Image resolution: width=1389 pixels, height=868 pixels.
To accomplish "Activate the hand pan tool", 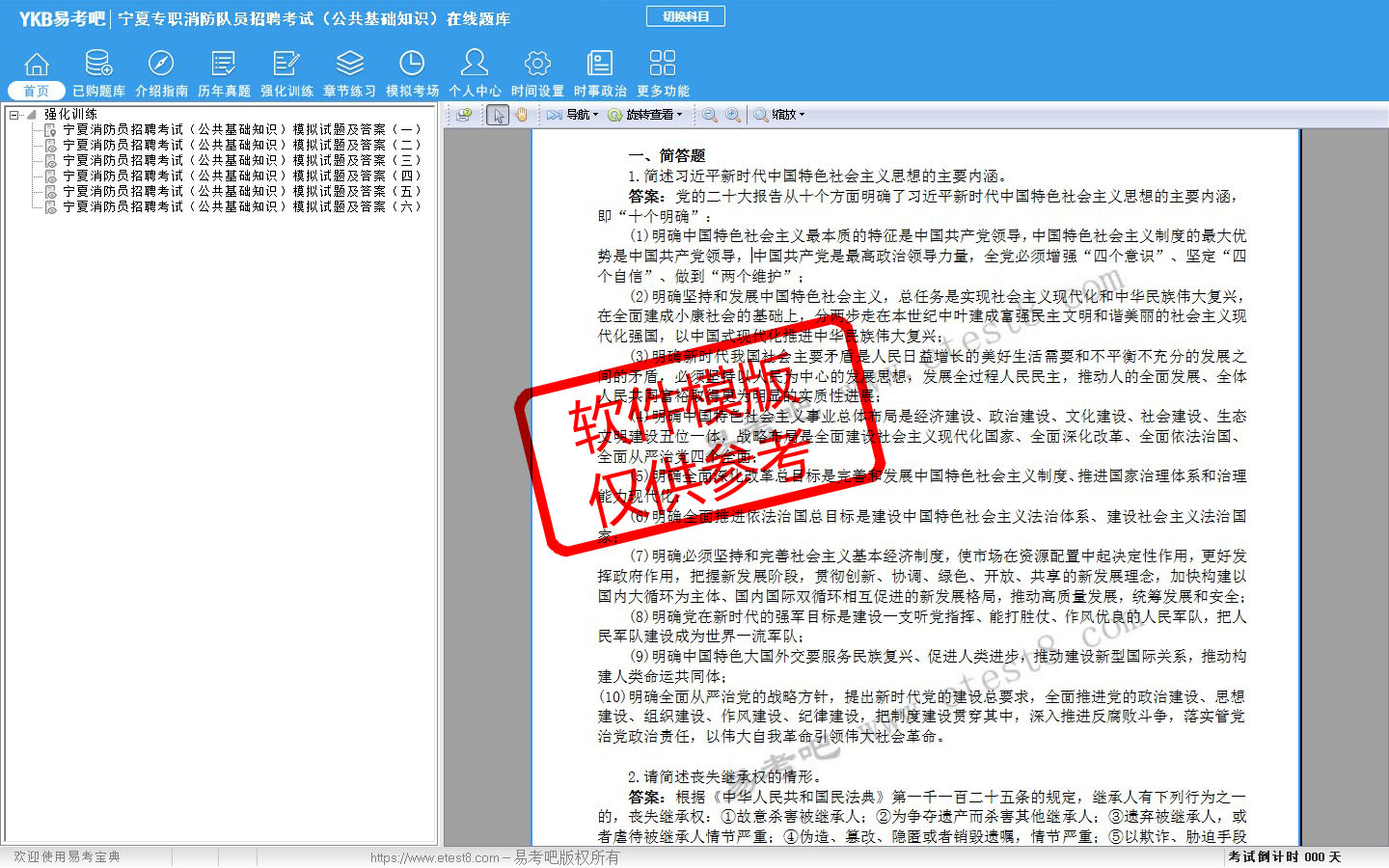I will click(x=521, y=115).
